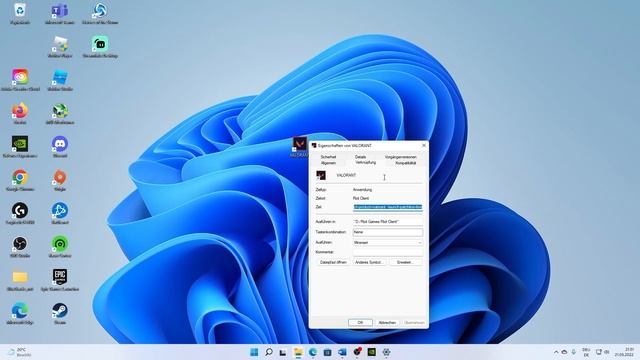Click the Erweitert button

coord(405,262)
